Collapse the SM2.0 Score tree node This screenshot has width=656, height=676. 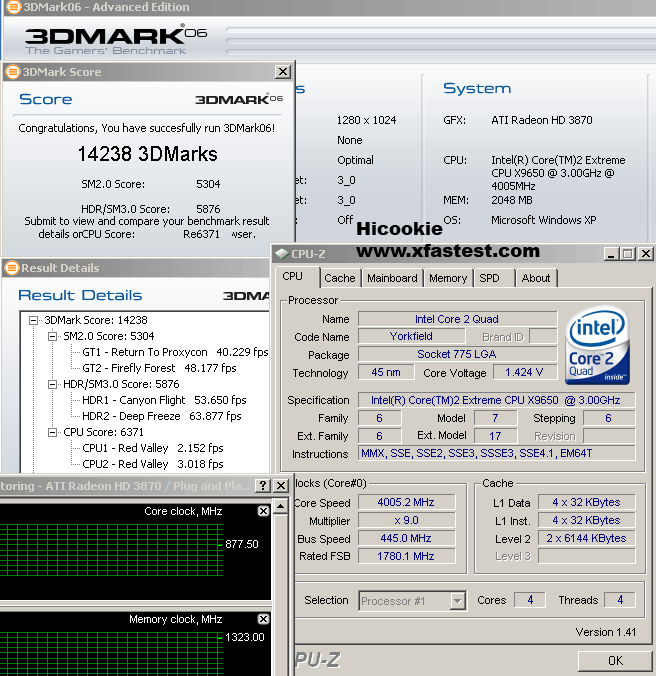coord(53,336)
